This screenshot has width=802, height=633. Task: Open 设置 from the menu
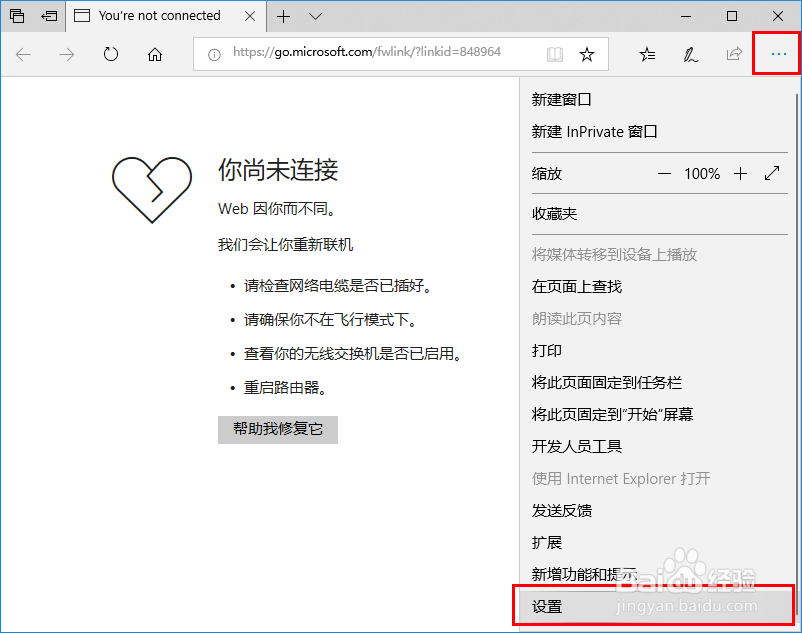tap(547, 606)
